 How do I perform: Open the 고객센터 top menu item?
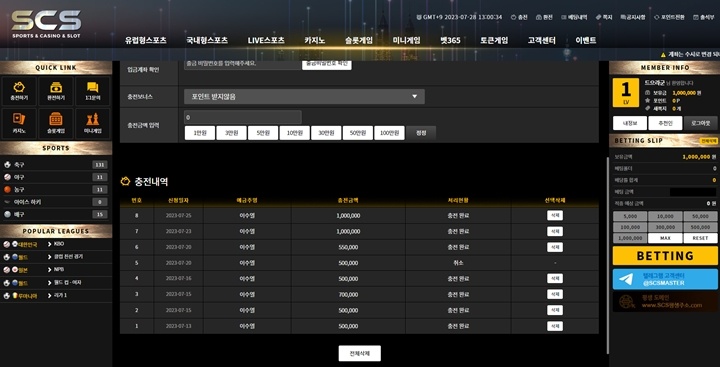click(541, 40)
